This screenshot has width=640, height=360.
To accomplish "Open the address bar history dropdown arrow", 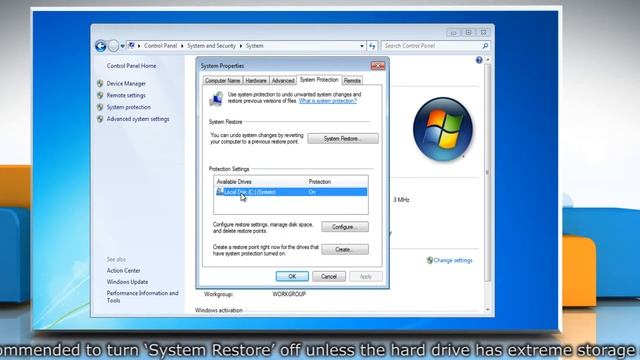I will 362,46.
